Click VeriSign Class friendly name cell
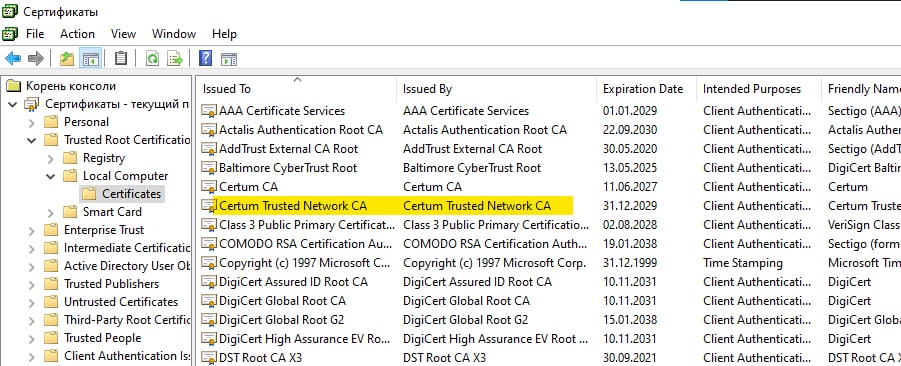 864,225
